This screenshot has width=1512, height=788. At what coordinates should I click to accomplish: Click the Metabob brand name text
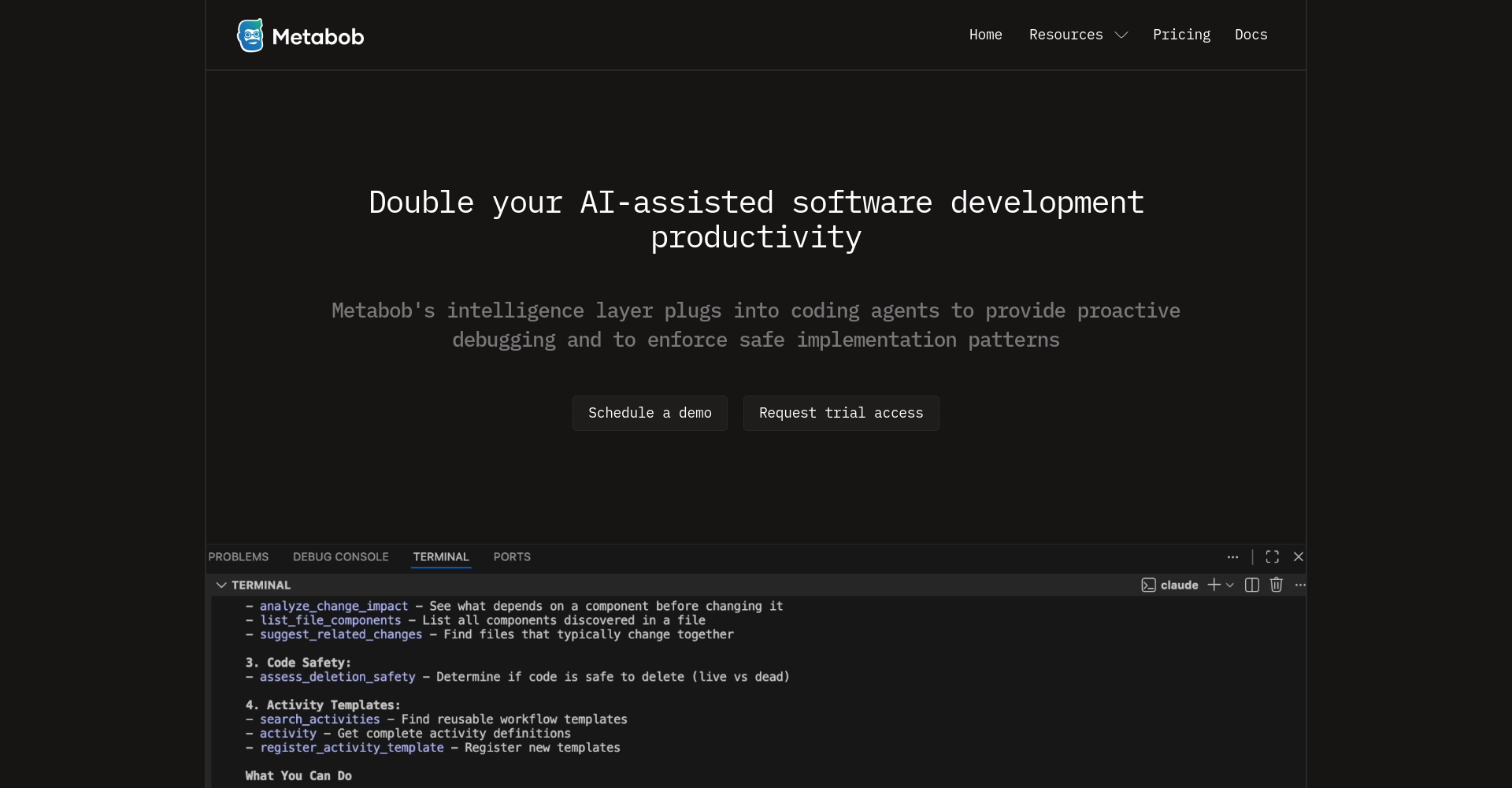pos(318,36)
